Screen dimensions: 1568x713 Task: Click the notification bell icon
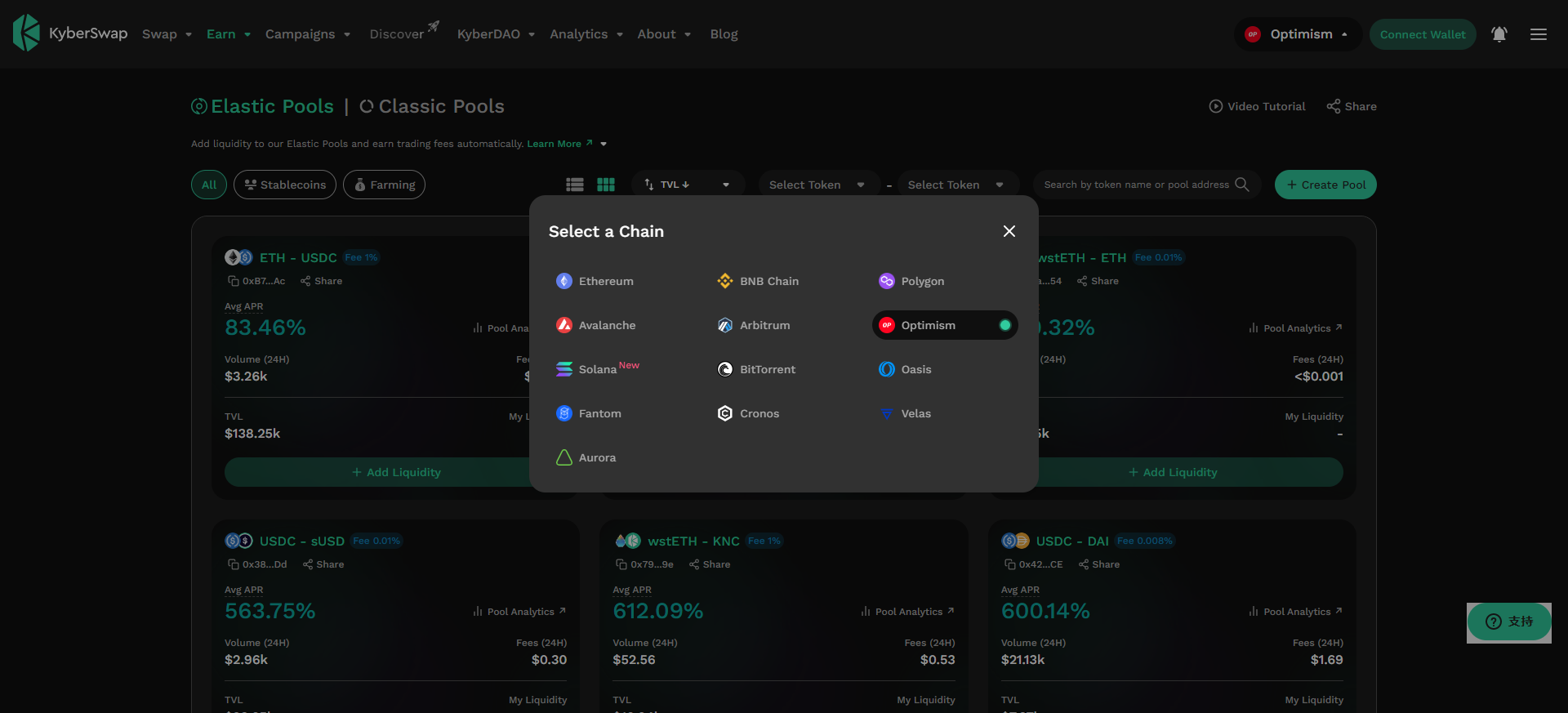(1499, 34)
